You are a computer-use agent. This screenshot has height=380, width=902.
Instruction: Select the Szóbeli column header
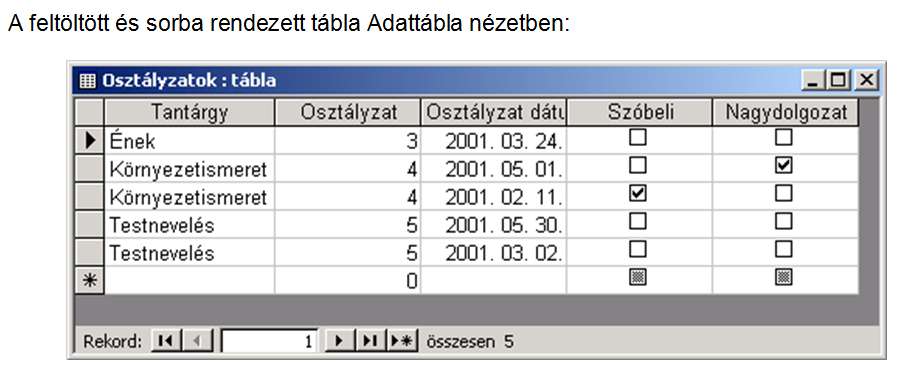tap(640, 112)
